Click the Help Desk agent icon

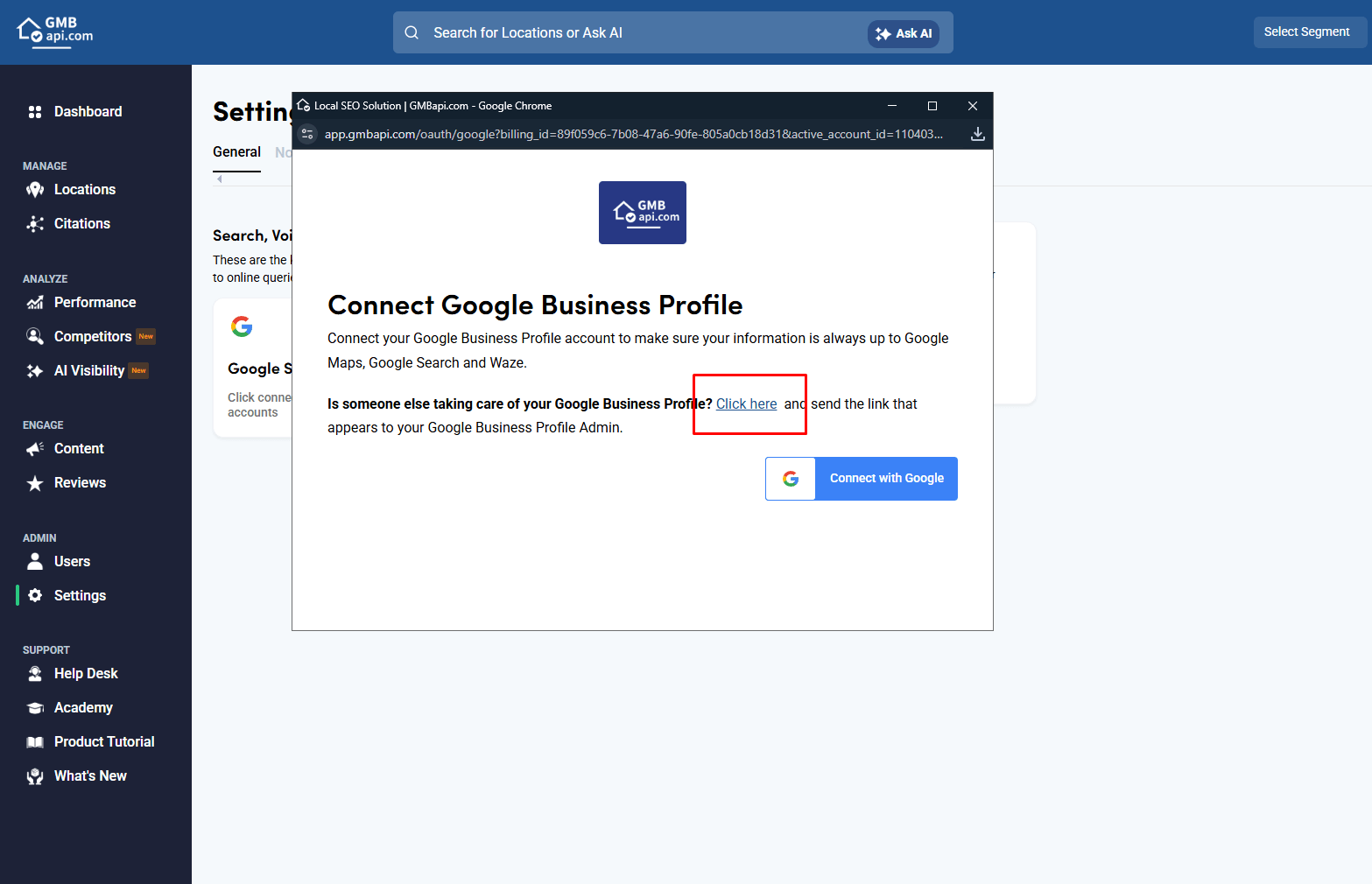35,674
